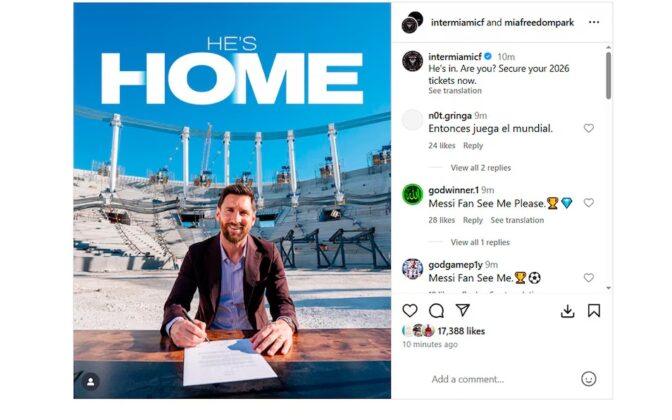The image size is (672, 420).
Task: Share the post via paper plane icon
Action: coord(463,310)
